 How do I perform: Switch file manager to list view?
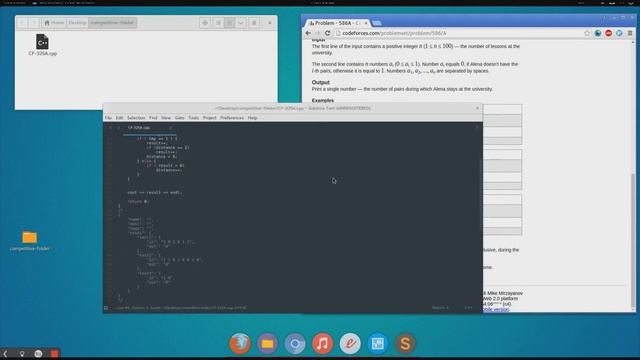(218, 23)
